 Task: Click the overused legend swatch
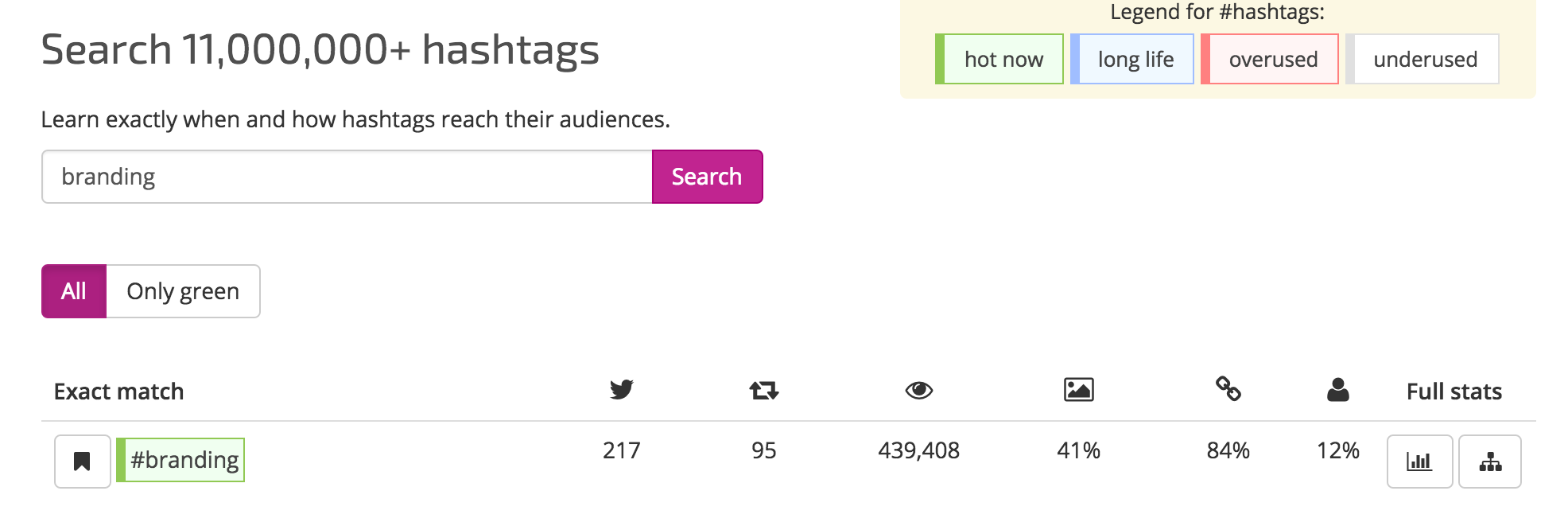click(x=1270, y=59)
